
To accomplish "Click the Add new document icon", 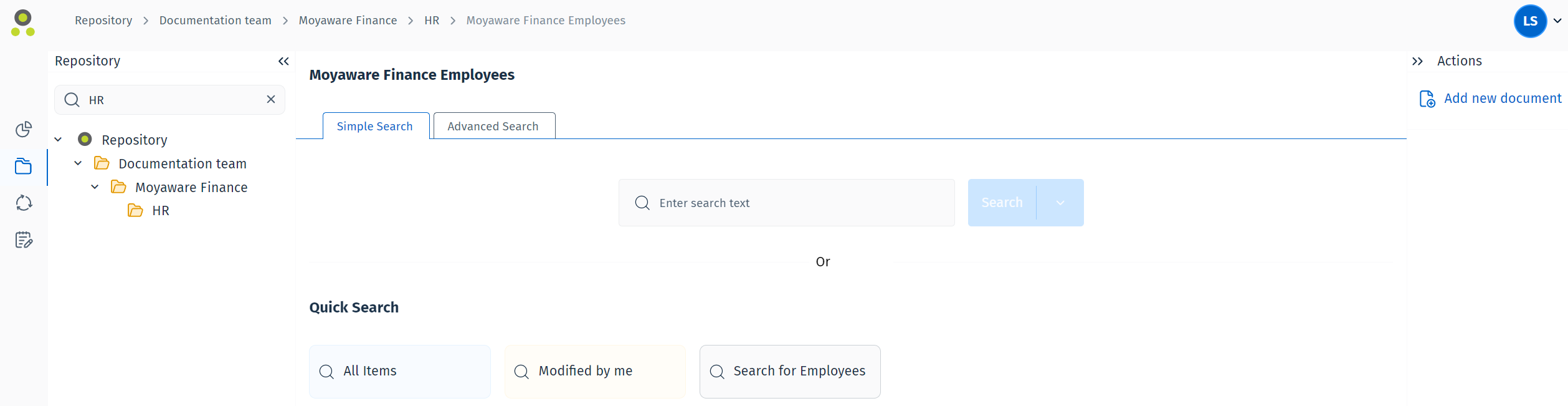I will tap(1427, 99).
